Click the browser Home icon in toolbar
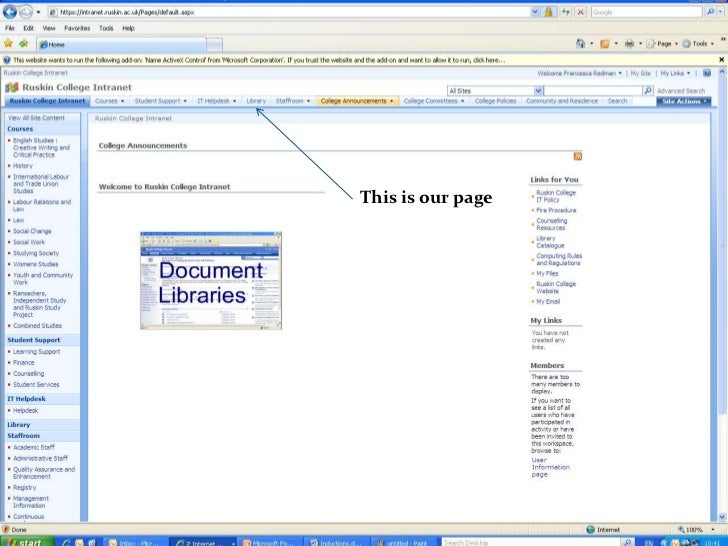728x546 pixels. coord(580,44)
